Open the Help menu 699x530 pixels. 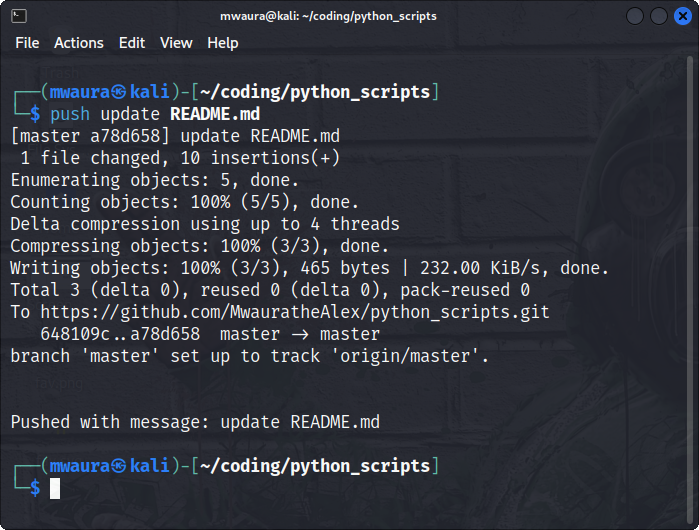[x=222, y=43]
